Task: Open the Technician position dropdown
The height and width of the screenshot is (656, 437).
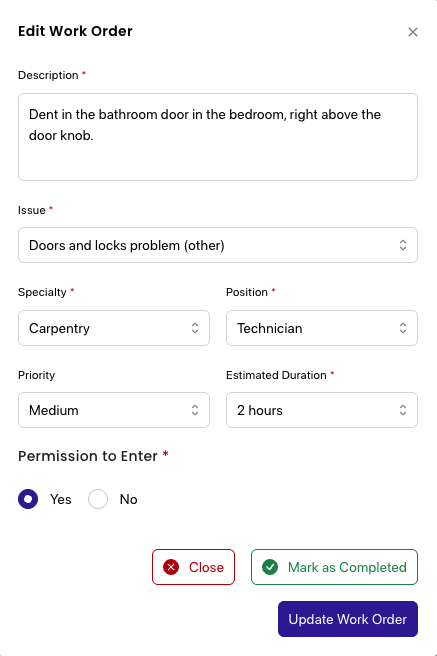Action: (x=322, y=328)
